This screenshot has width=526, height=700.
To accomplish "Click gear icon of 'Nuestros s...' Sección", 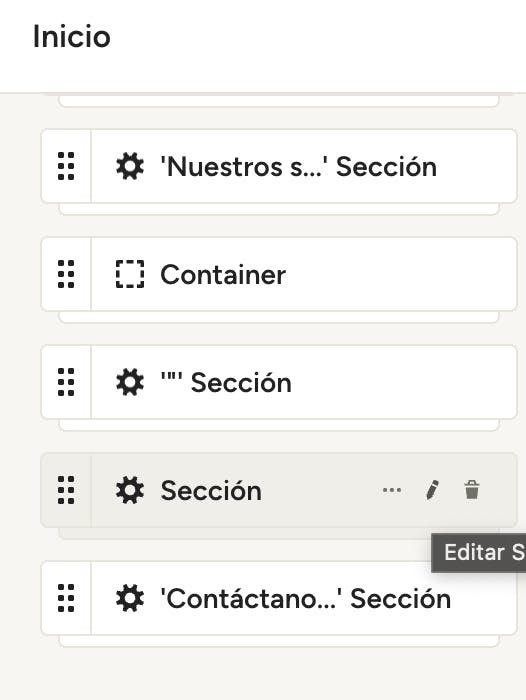I will [x=130, y=167].
